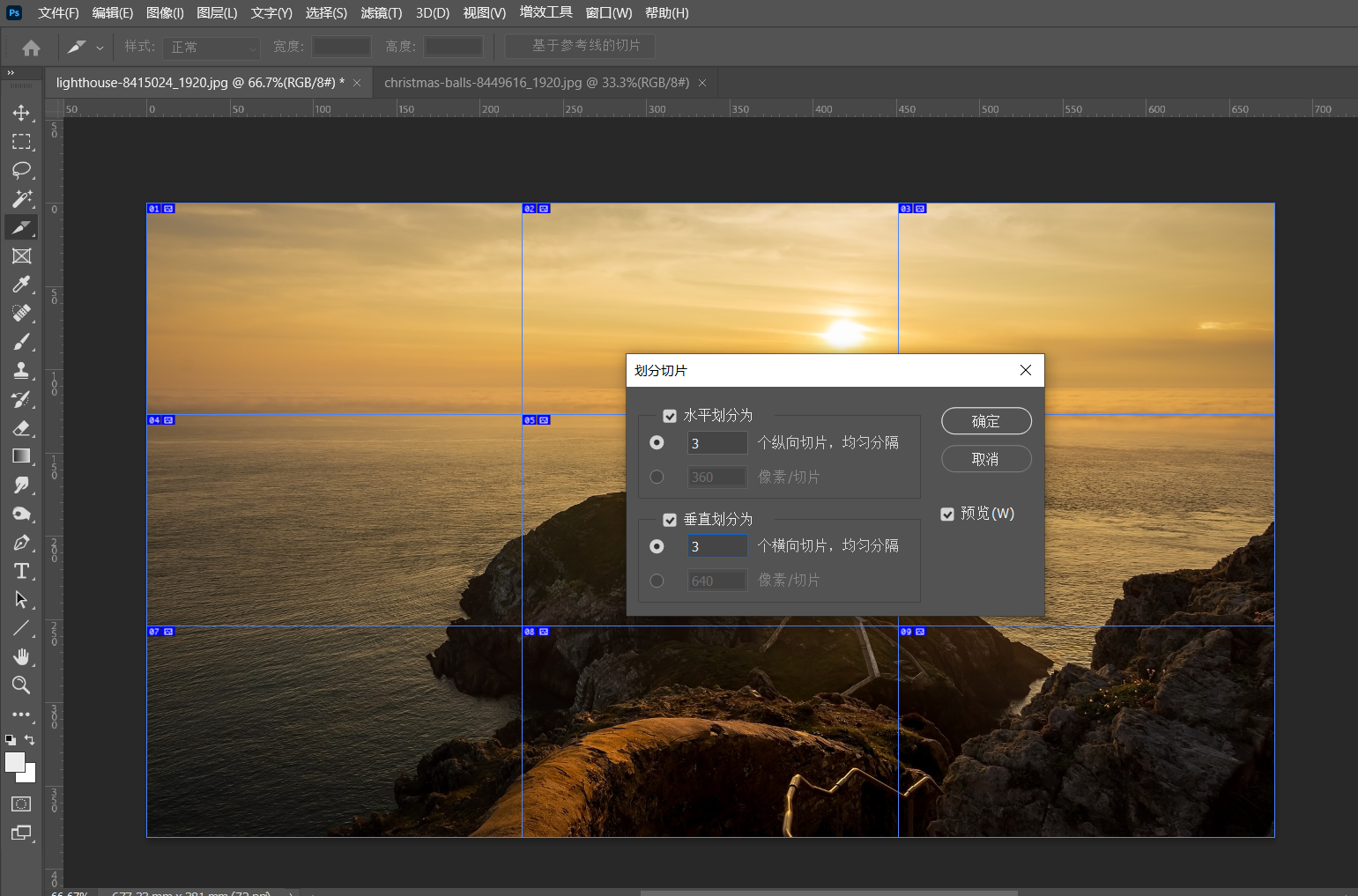Click the slice 01 badge on canvas
Viewport: 1358px width, 896px height.
pos(161,209)
